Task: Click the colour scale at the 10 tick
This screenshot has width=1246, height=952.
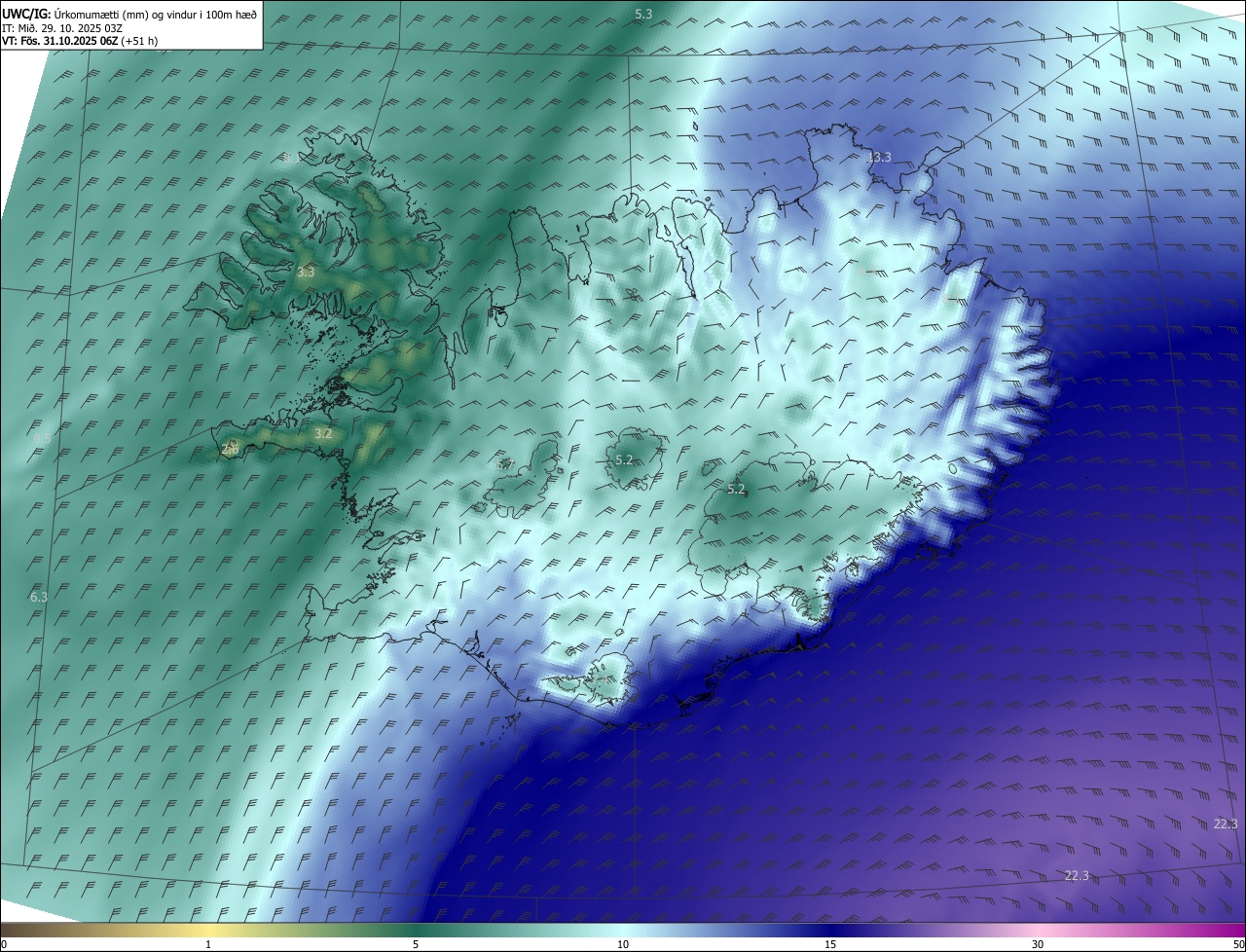Action: coord(623,944)
